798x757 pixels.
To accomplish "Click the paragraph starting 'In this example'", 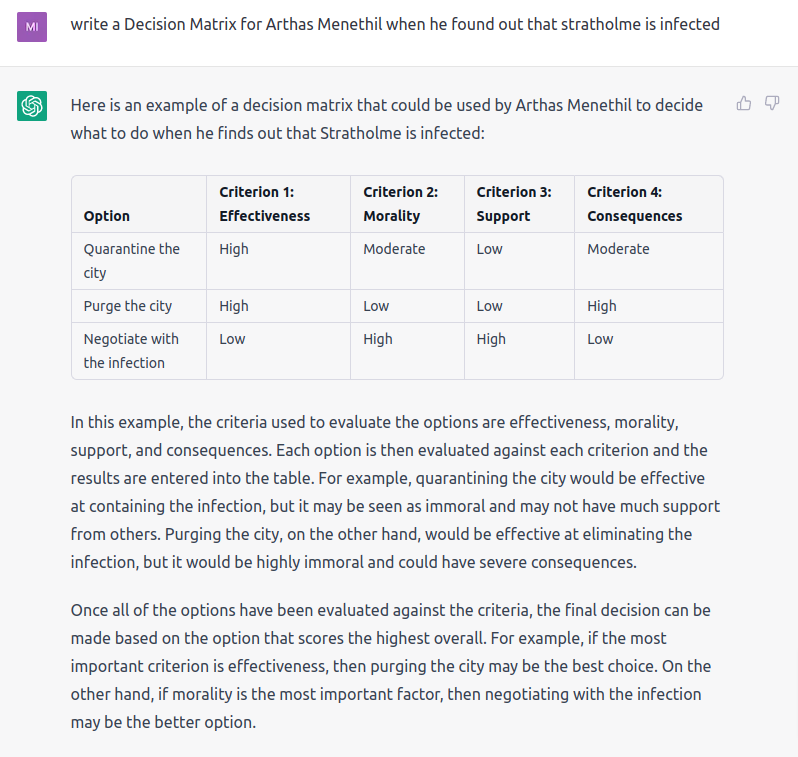I will pos(395,492).
